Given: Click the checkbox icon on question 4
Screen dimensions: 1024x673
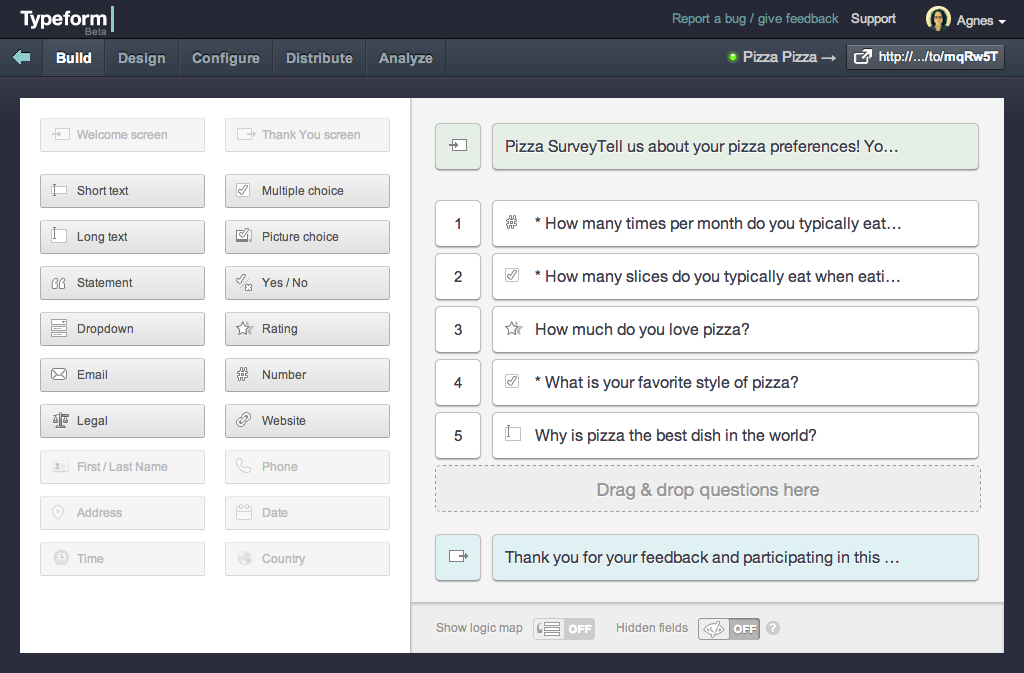Looking at the screenshot, I should tap(512, 381).
